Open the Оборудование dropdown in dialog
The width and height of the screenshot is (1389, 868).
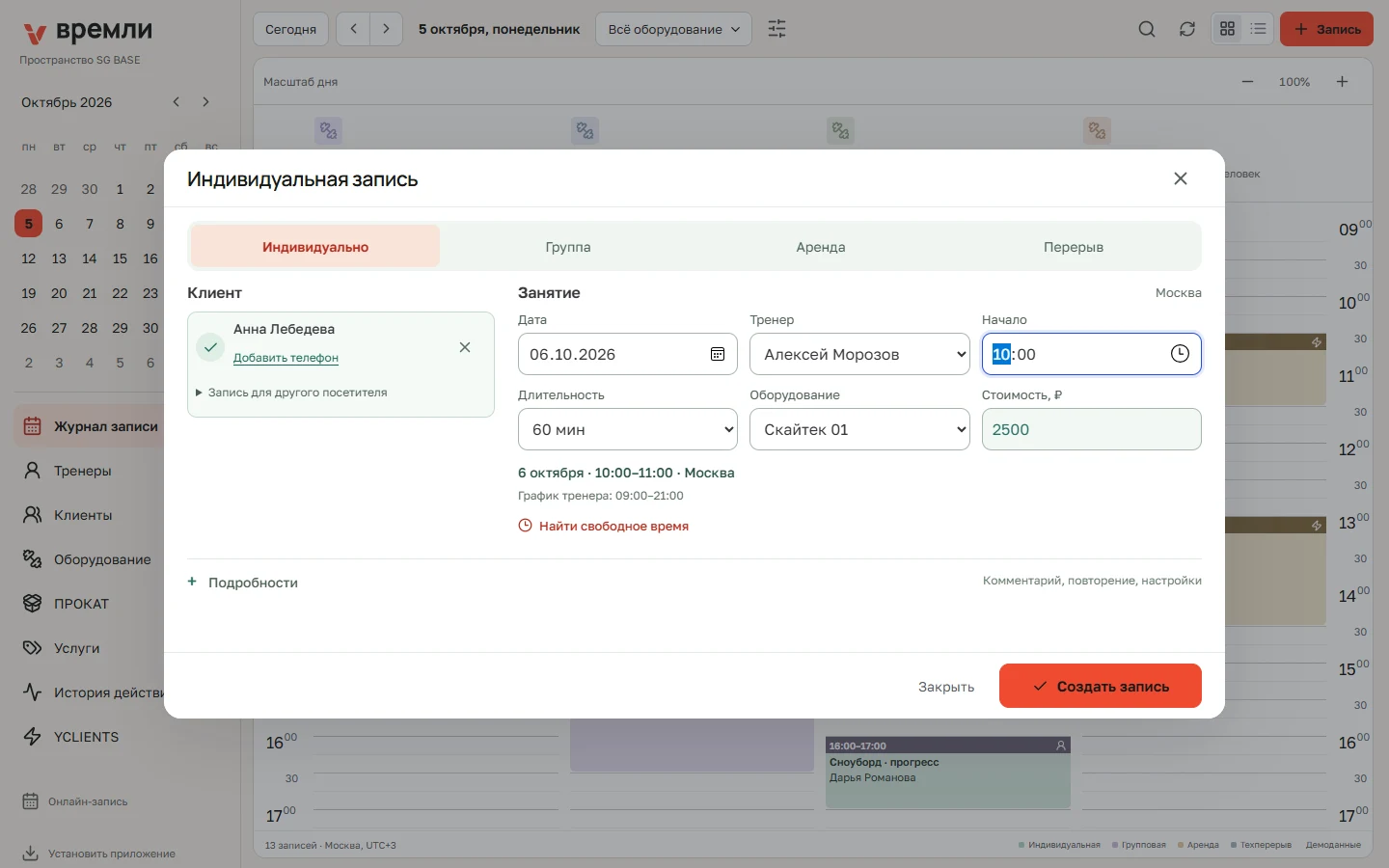coord(859,429)
